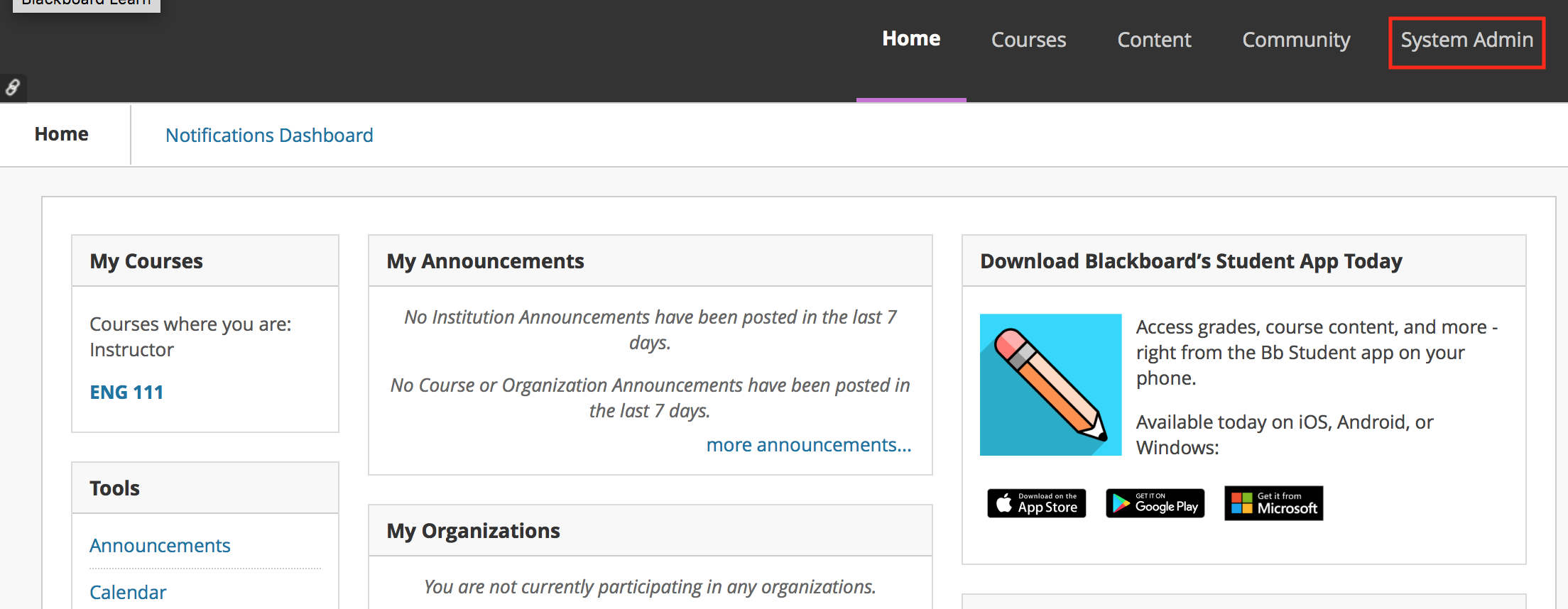Open the Community tab
The width and height of the screenshot is (1568, 609).
coord(1296,40)
